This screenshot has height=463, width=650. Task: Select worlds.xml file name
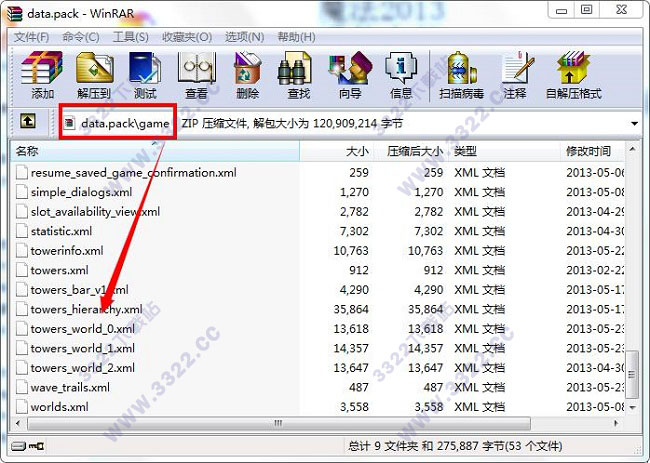click(59, 407)
